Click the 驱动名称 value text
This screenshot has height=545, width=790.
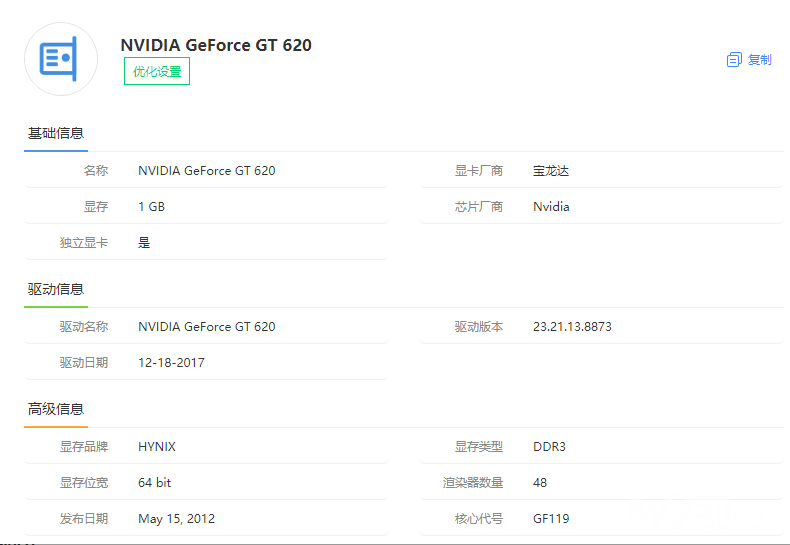pos(206,327)
